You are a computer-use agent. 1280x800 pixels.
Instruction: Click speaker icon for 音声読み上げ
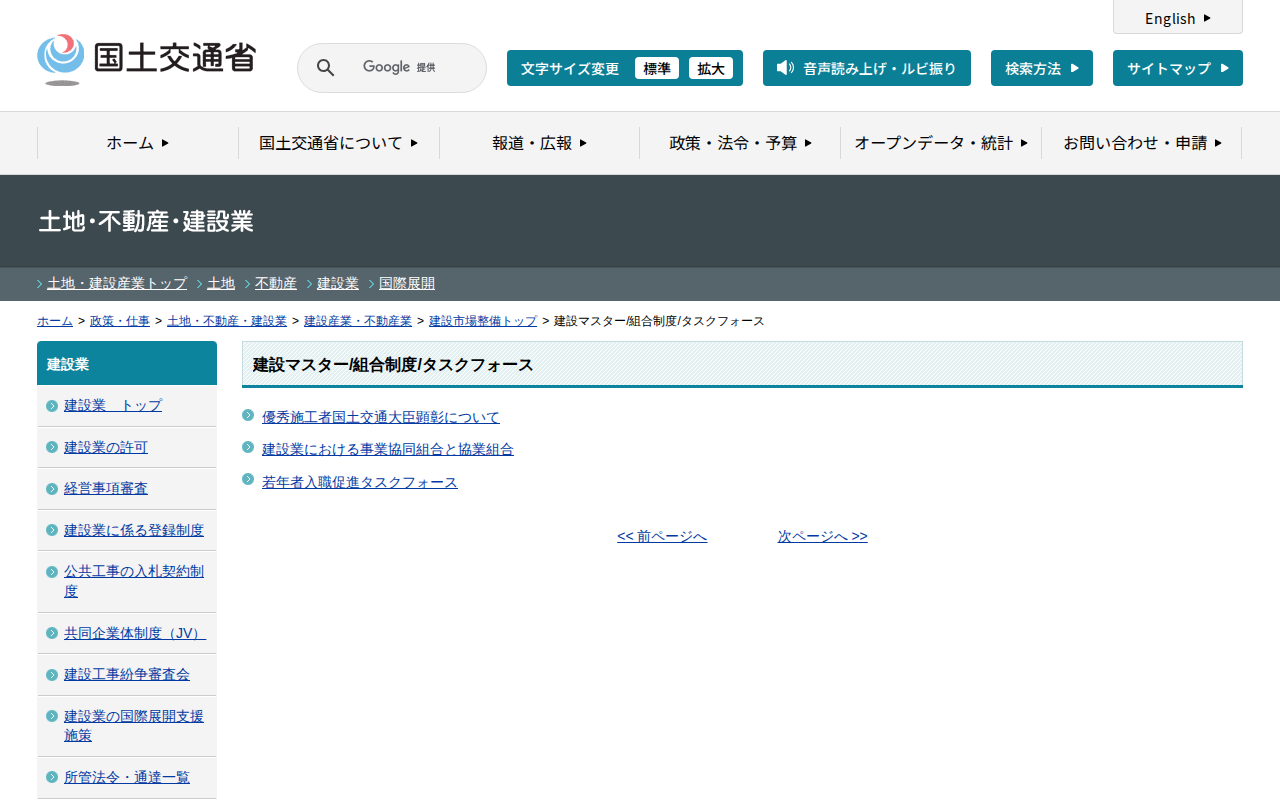pyautogui.click(x=785, y=68)
